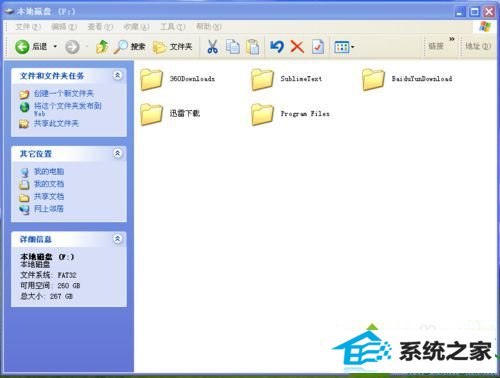Open the 工具 (Tools) menu

[x=172, y=27]
